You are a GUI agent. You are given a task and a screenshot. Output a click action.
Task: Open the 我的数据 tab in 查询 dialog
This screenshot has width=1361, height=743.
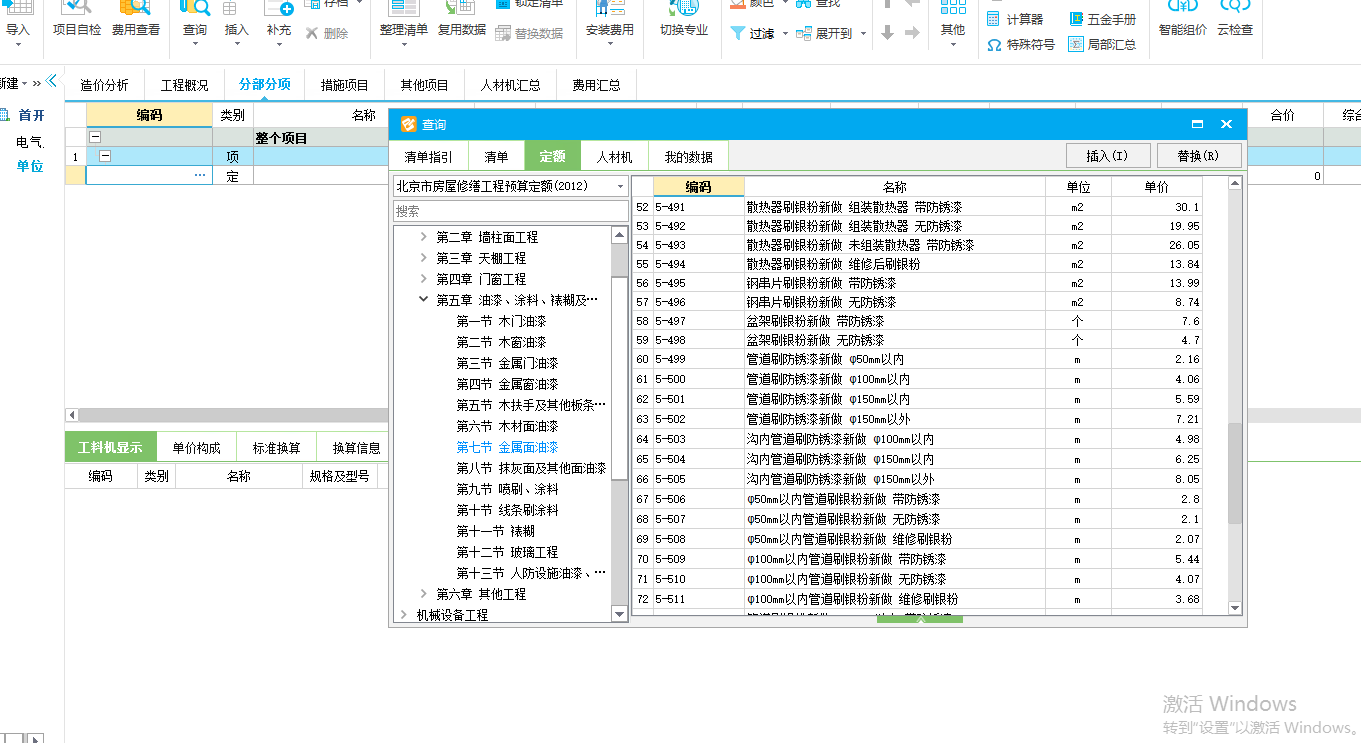coord(688,157)
